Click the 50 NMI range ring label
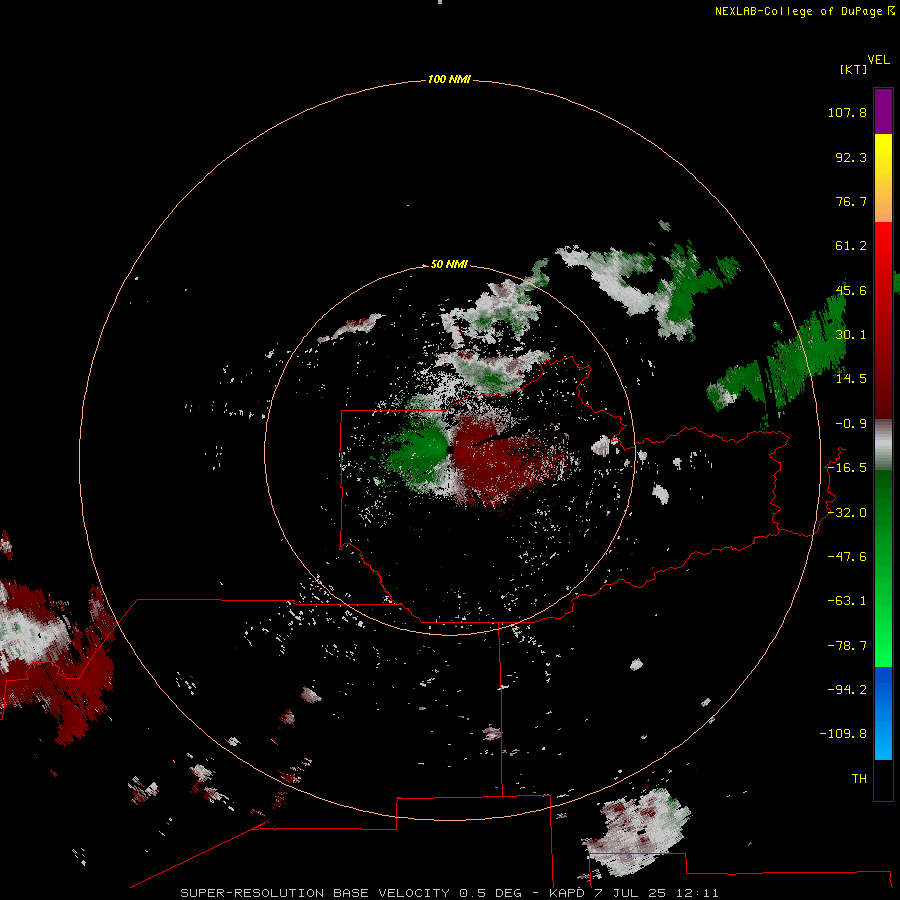 click(449, 264)
